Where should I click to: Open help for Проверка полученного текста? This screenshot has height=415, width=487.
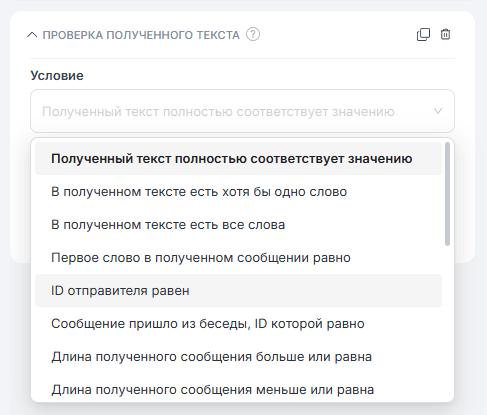tap(253, 34)
